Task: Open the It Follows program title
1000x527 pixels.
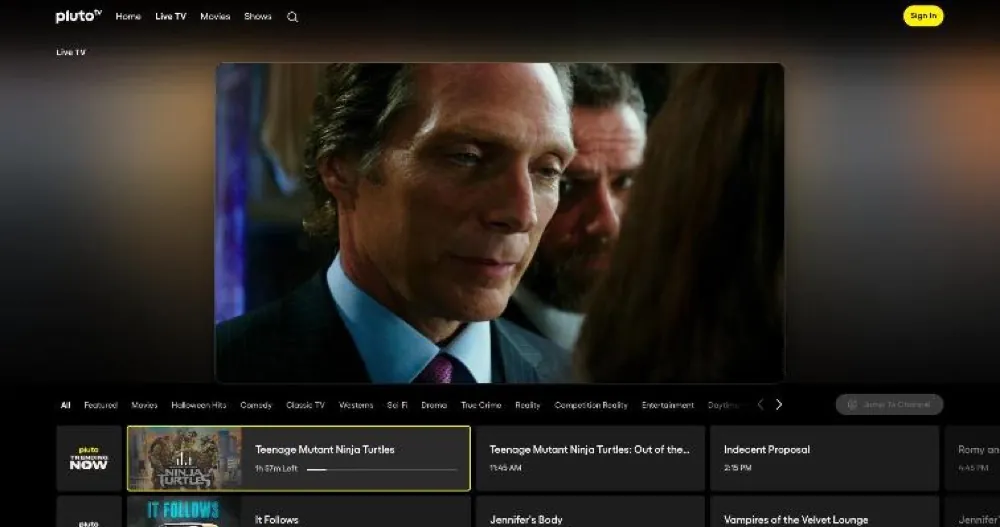Action: pos(277,520)
